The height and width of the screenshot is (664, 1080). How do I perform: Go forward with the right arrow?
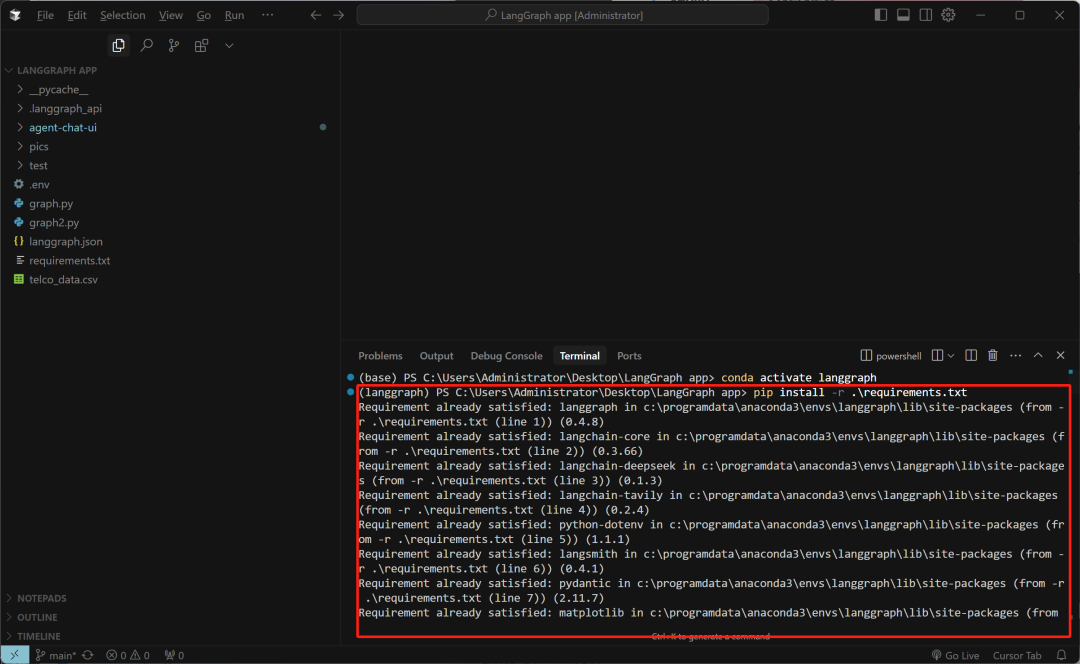point(338,14)
